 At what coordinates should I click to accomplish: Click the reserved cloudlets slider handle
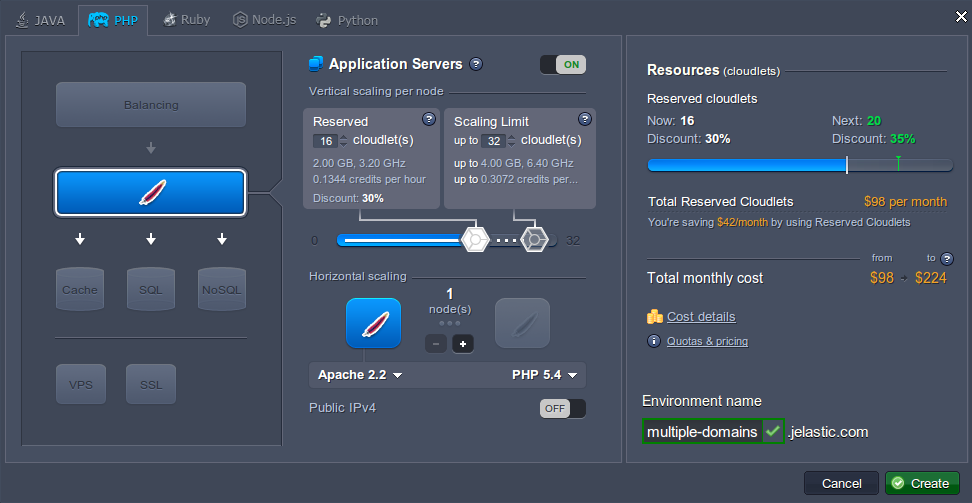pos(475,240)
